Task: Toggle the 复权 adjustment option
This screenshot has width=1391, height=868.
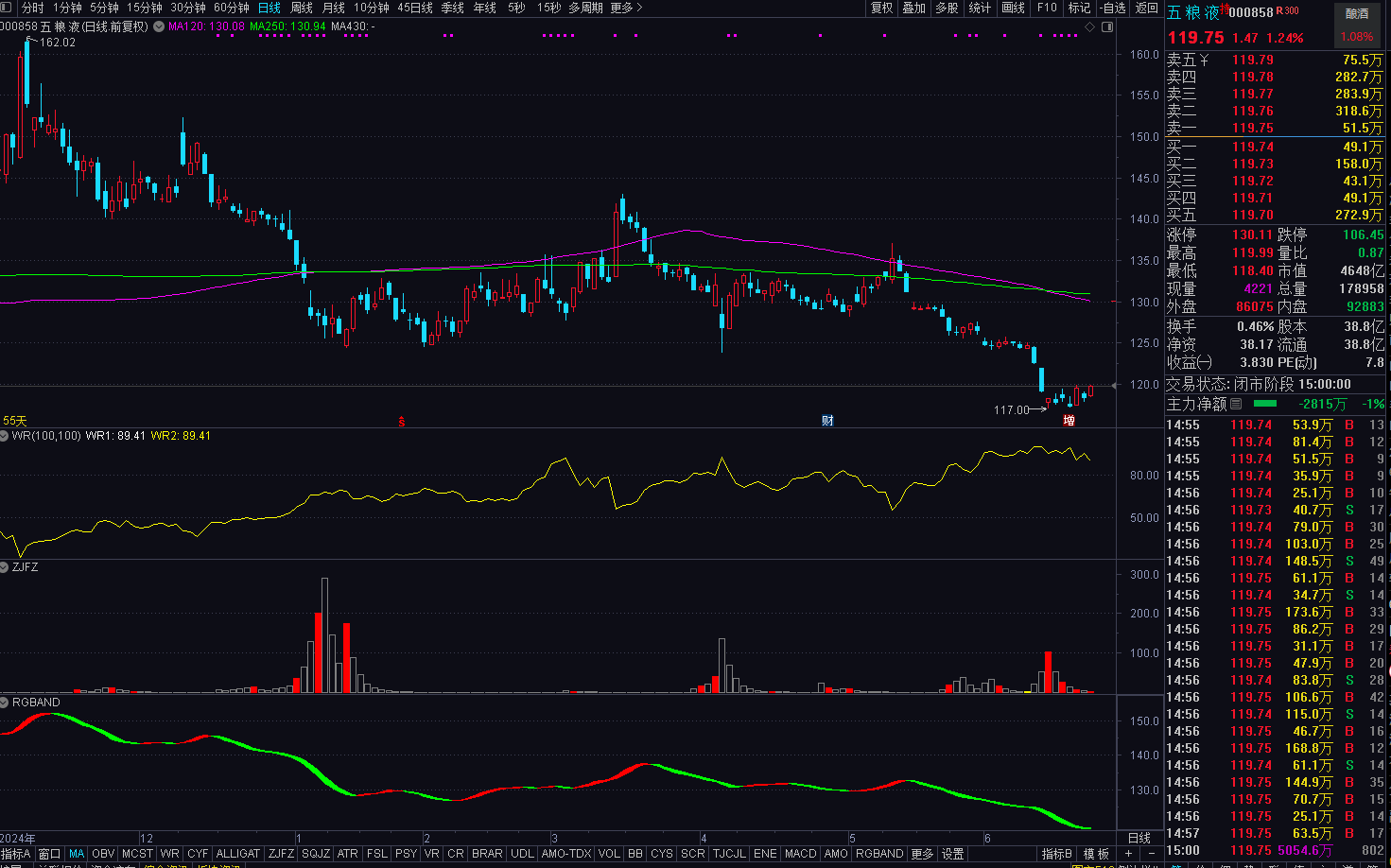Action: click(882, 8)
